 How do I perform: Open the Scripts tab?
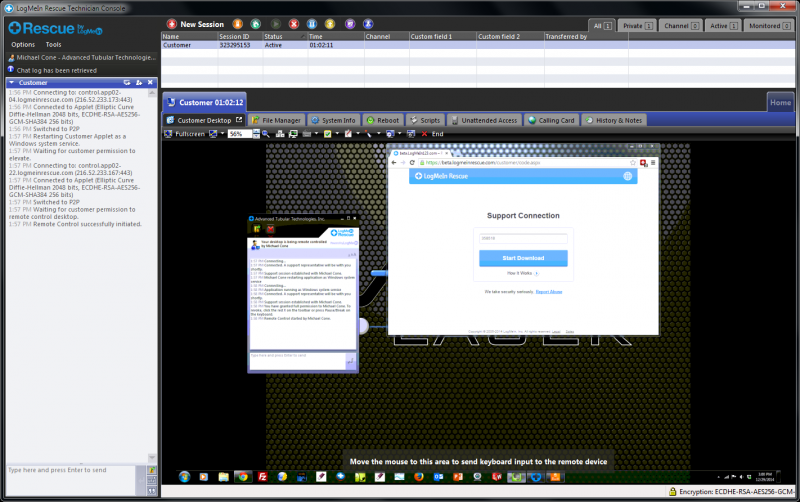coord(426,120)
